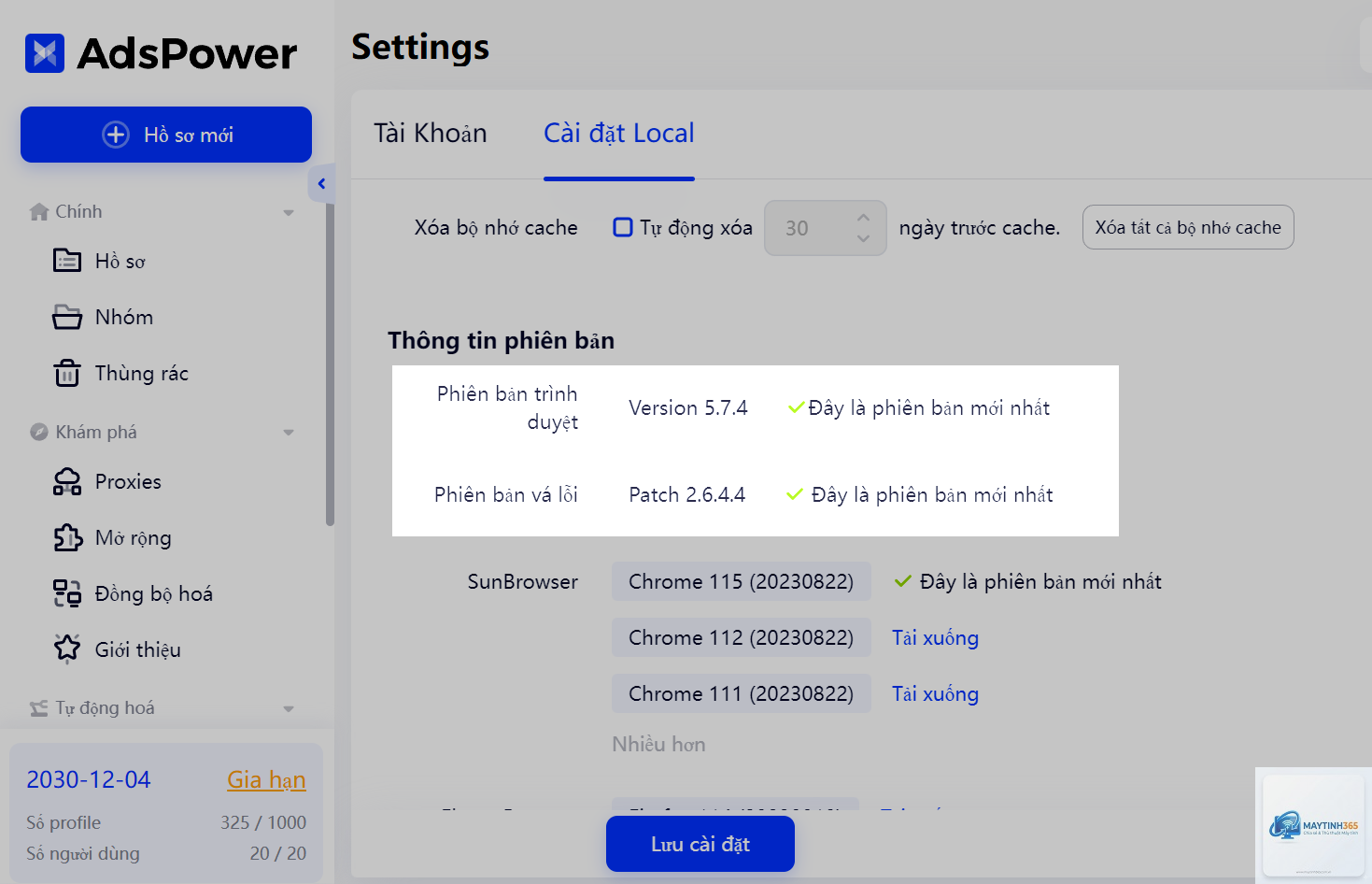Viewport: 1372px width, 884px height.
Task: Switch to the Tài Khoản tab
Action: tap(431, 134)
